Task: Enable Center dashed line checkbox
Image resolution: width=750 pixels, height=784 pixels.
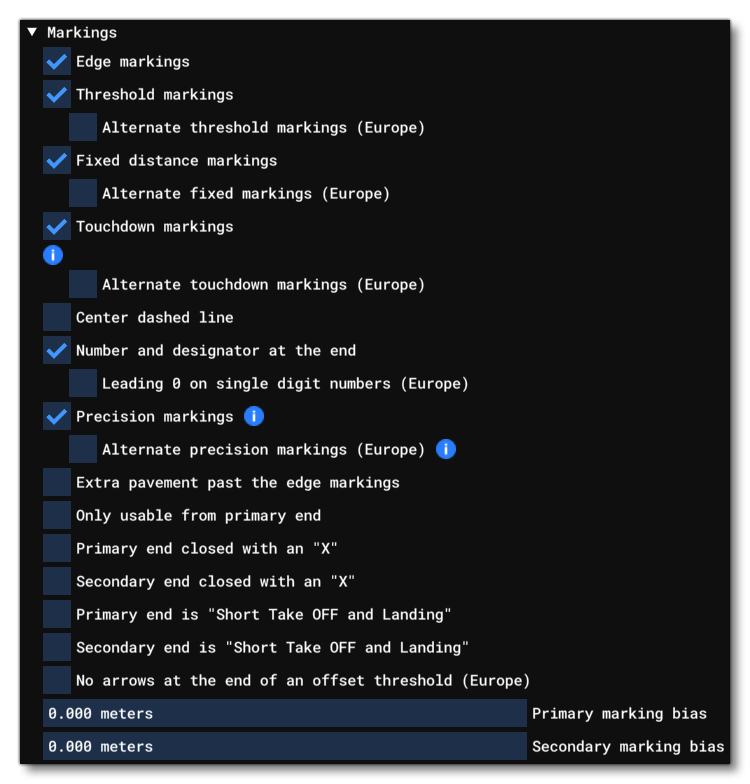Action: pos(57,318)
